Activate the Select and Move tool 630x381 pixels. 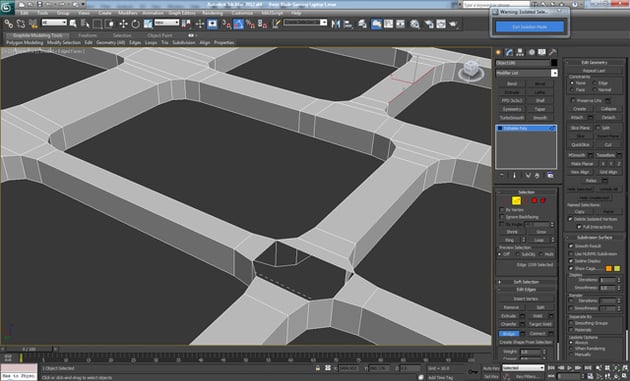123,24
